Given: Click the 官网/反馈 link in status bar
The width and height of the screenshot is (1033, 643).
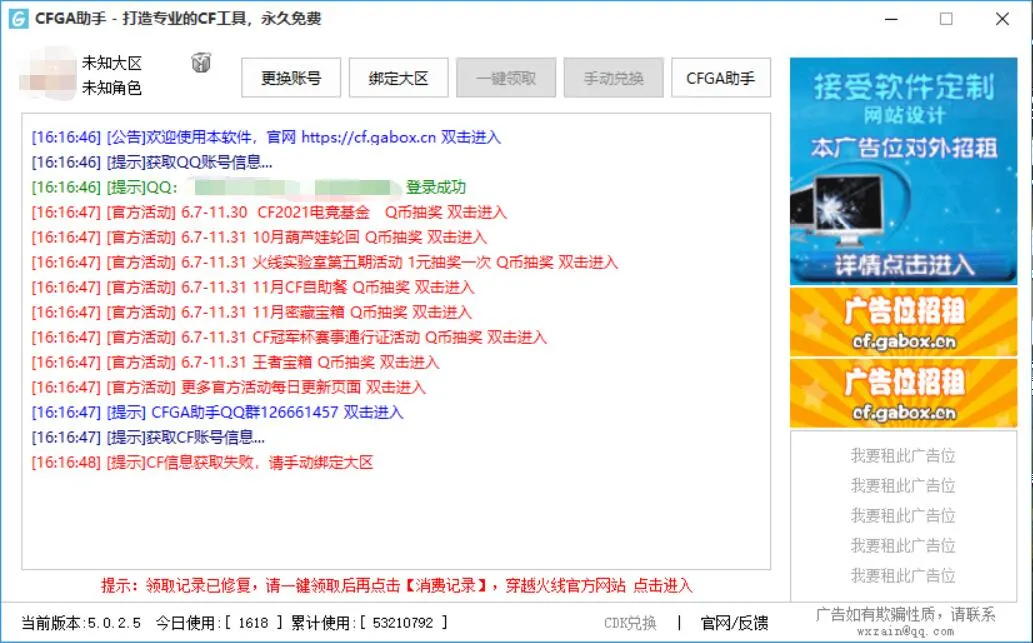Looking at the screenshot, I should point(734,623).
